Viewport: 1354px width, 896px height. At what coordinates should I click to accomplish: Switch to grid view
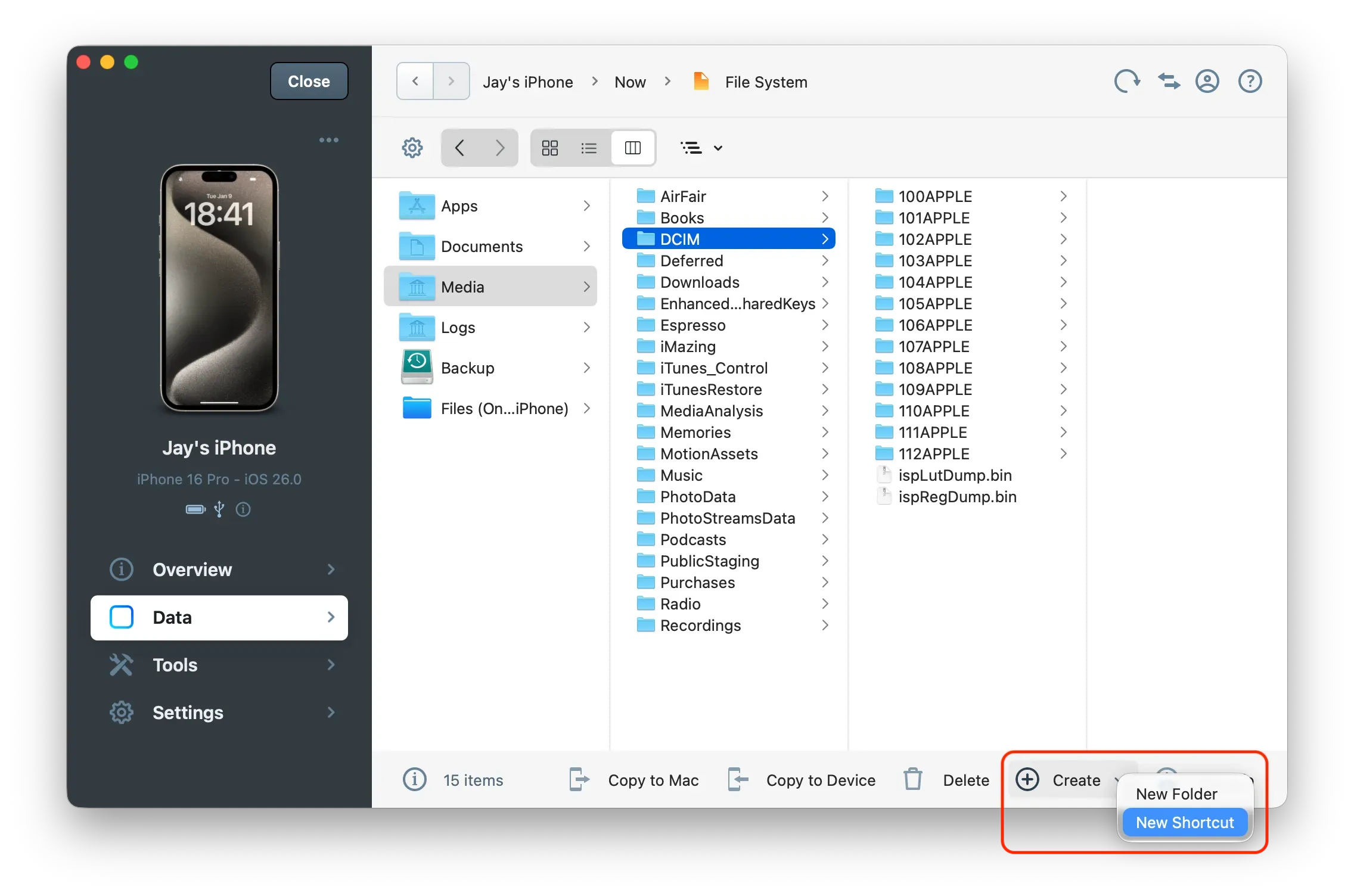pos(549,147)
